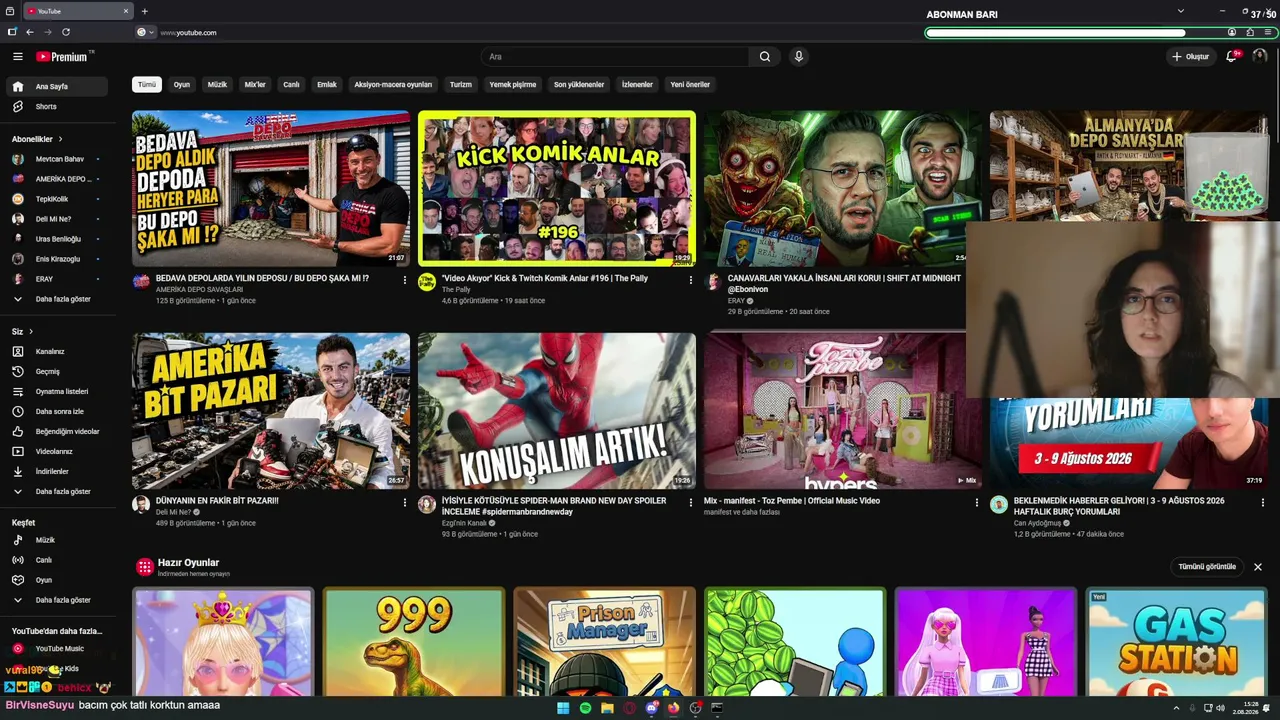Viewport: 1280px width, 720px height.
Task: Open options for BEDAVA DEPOLARDA video
Action: tap(405, 280)
